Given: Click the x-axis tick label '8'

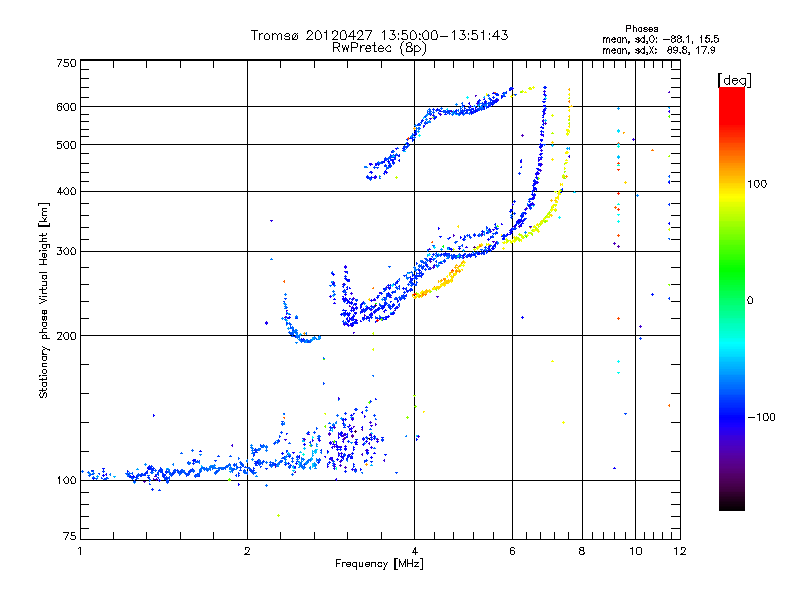Looking at the screenshot, I should tap(582, 551).
